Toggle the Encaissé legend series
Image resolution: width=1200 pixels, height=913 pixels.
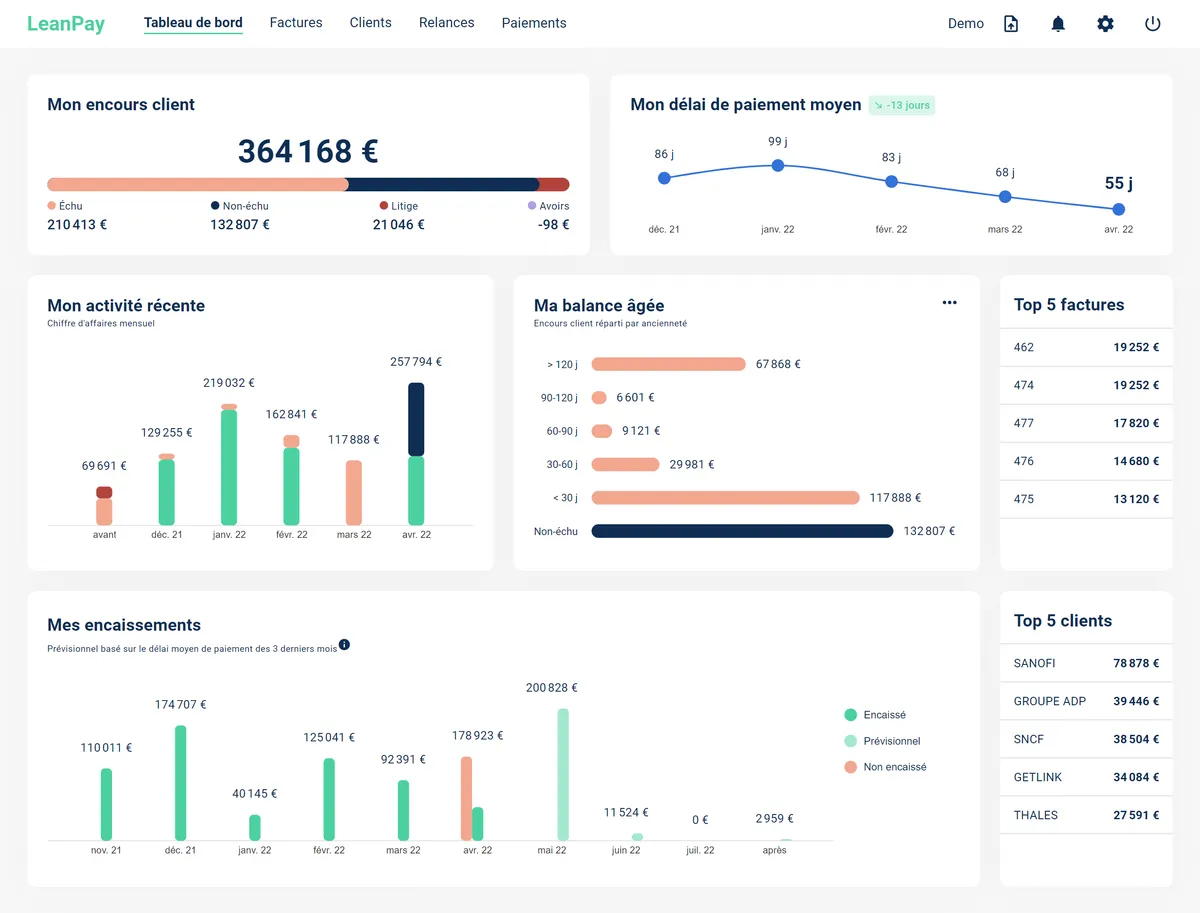875,715
